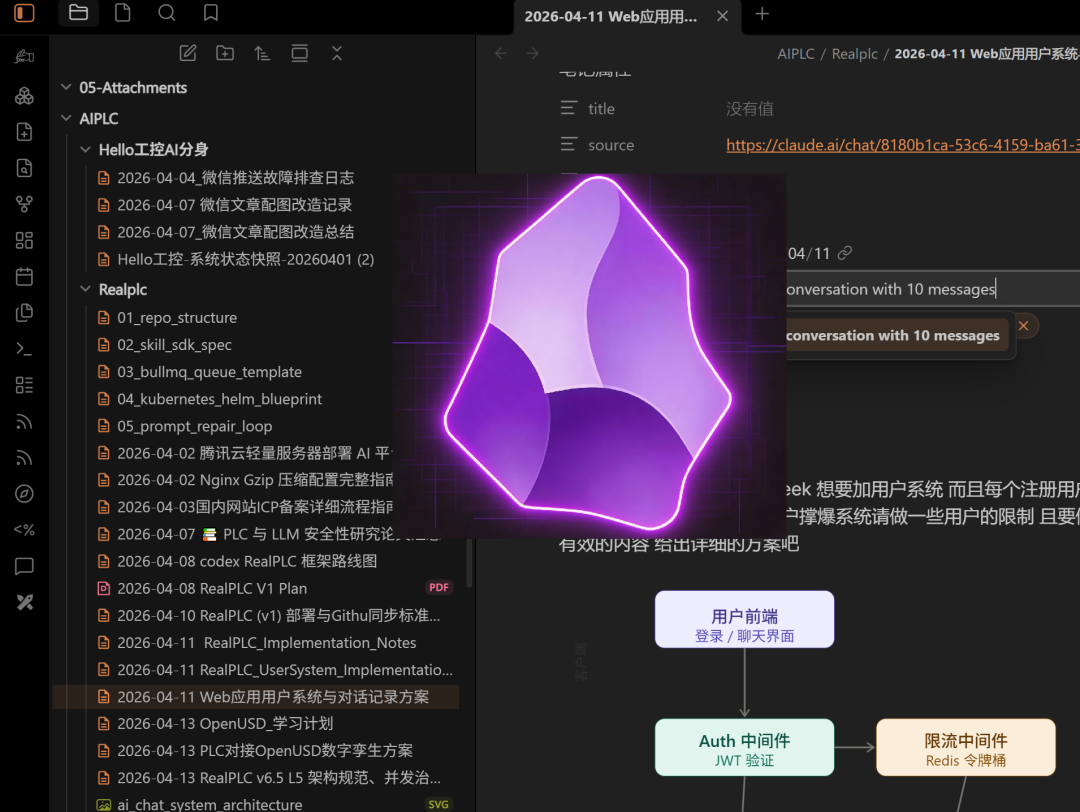This screenshot has width=1080, height=812.
Task: Open command palette terminal ribbon icon
Action: (x=24, y=349)
